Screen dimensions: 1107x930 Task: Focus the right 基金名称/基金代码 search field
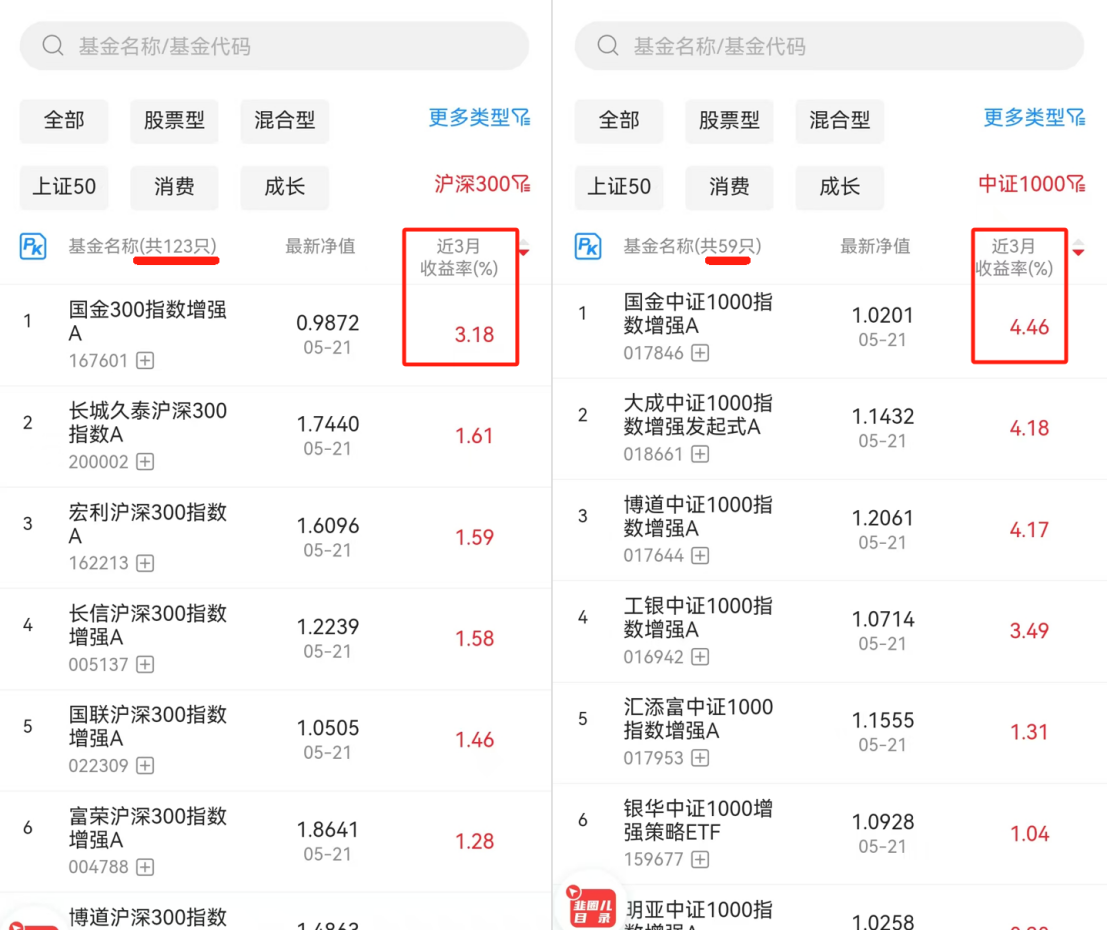[x=830, y=46]
